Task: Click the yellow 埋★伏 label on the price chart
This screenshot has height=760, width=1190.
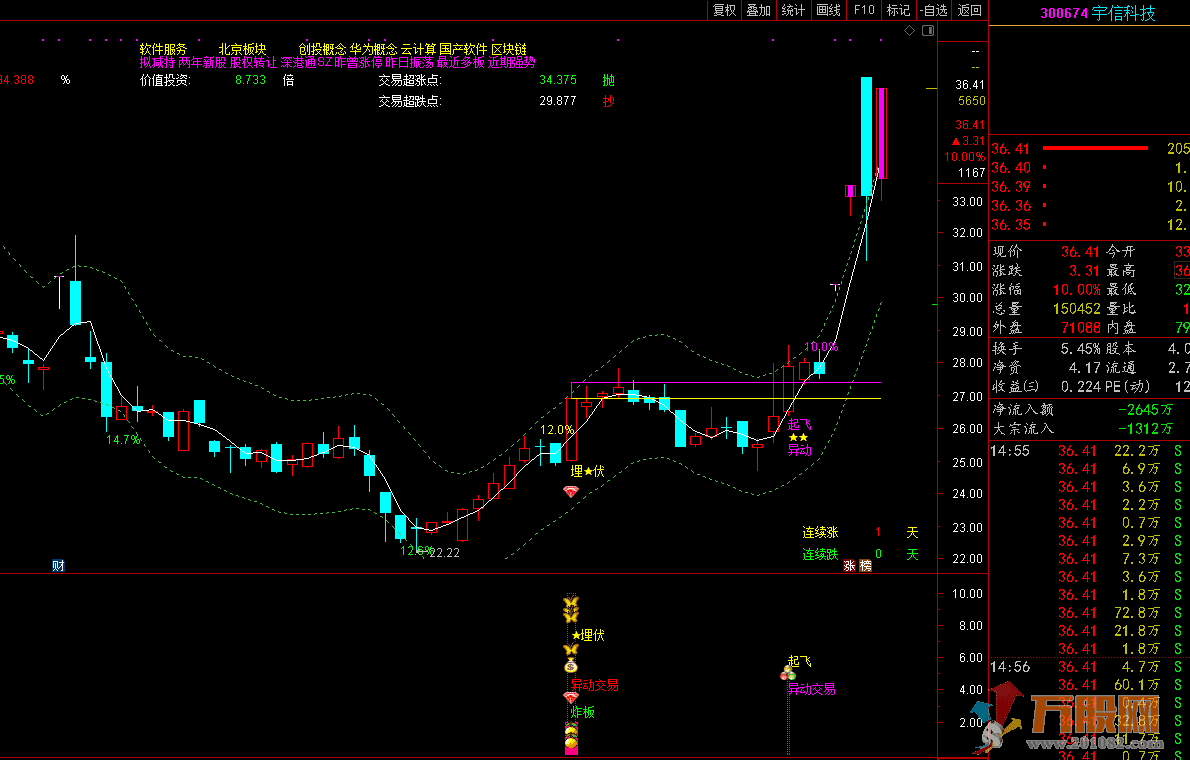Action: pyautogui.click(x=587, y=471)
